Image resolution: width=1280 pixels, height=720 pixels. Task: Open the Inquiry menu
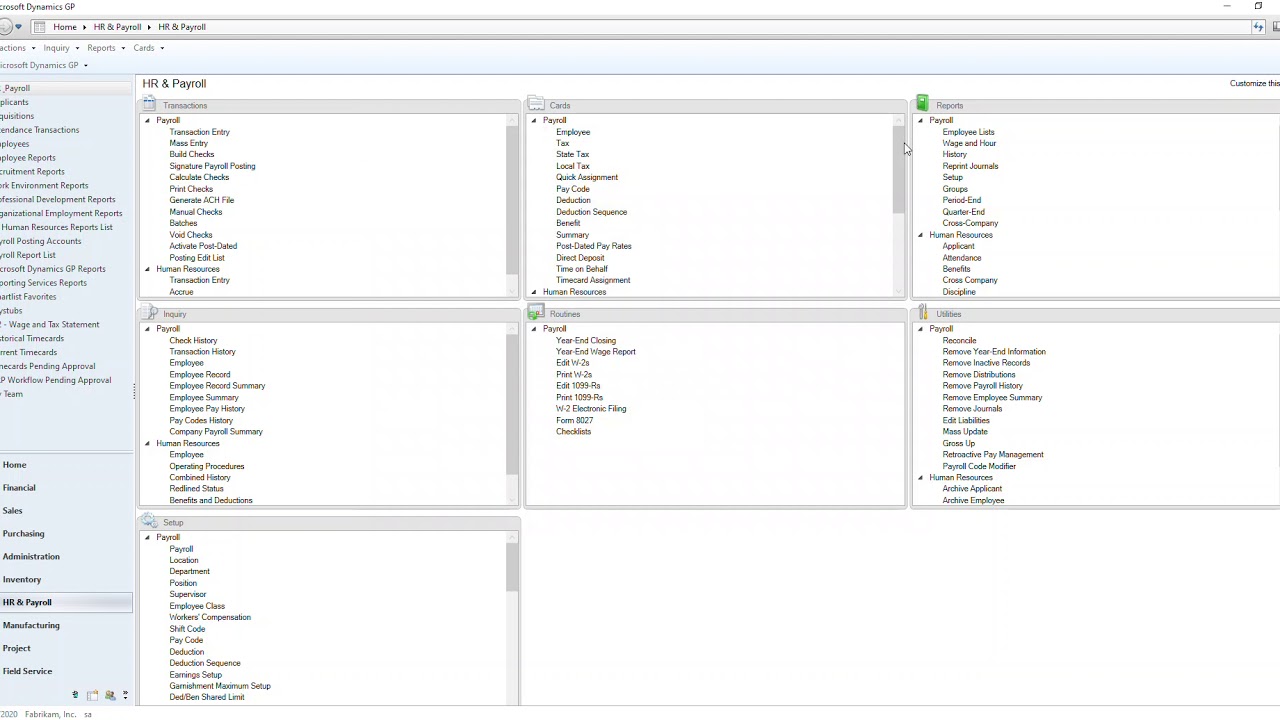(x=60, y=48)
